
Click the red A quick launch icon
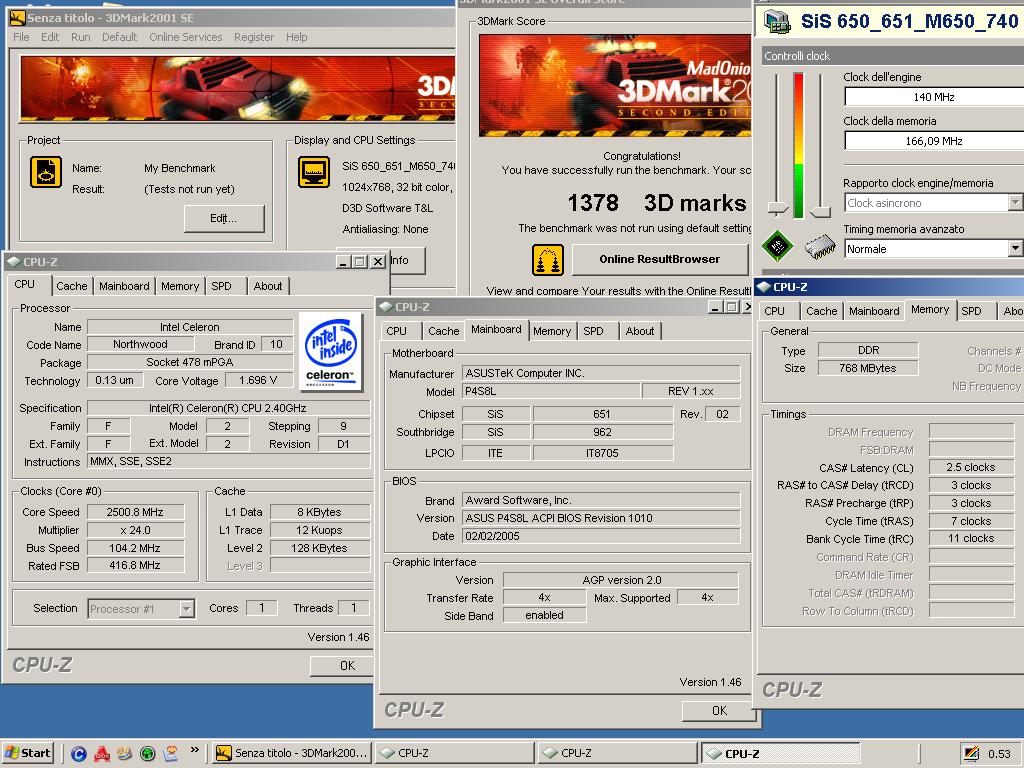(102, 754)
